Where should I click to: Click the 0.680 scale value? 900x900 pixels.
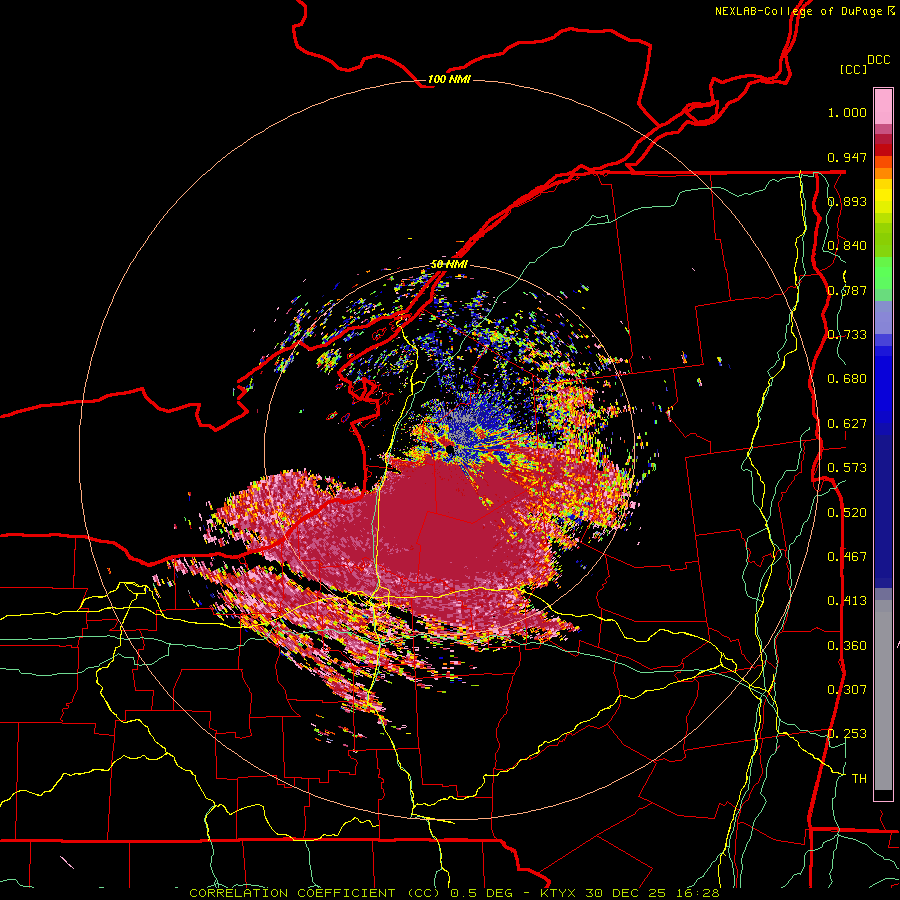coord(847,378)
